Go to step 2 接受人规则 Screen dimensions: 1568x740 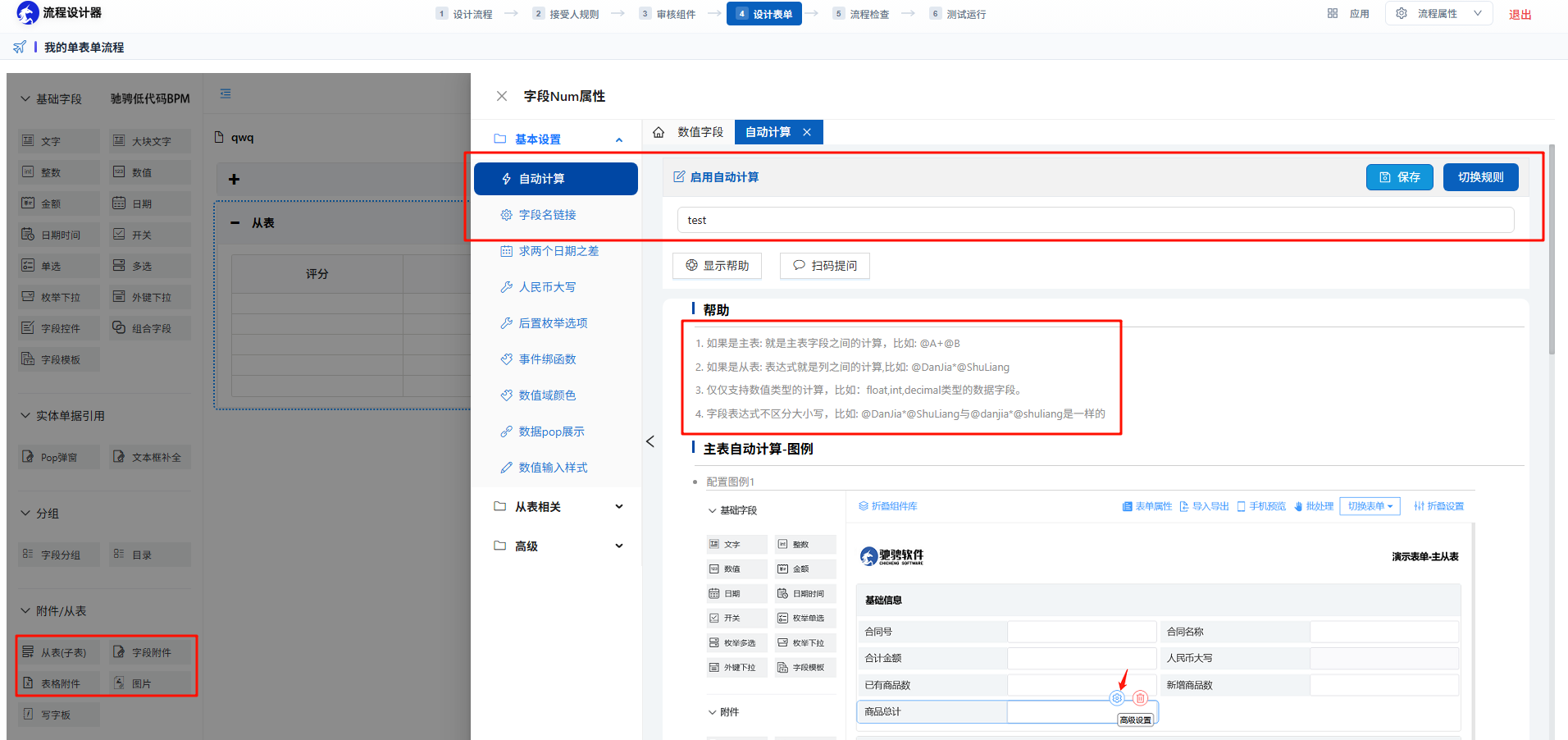566,14
